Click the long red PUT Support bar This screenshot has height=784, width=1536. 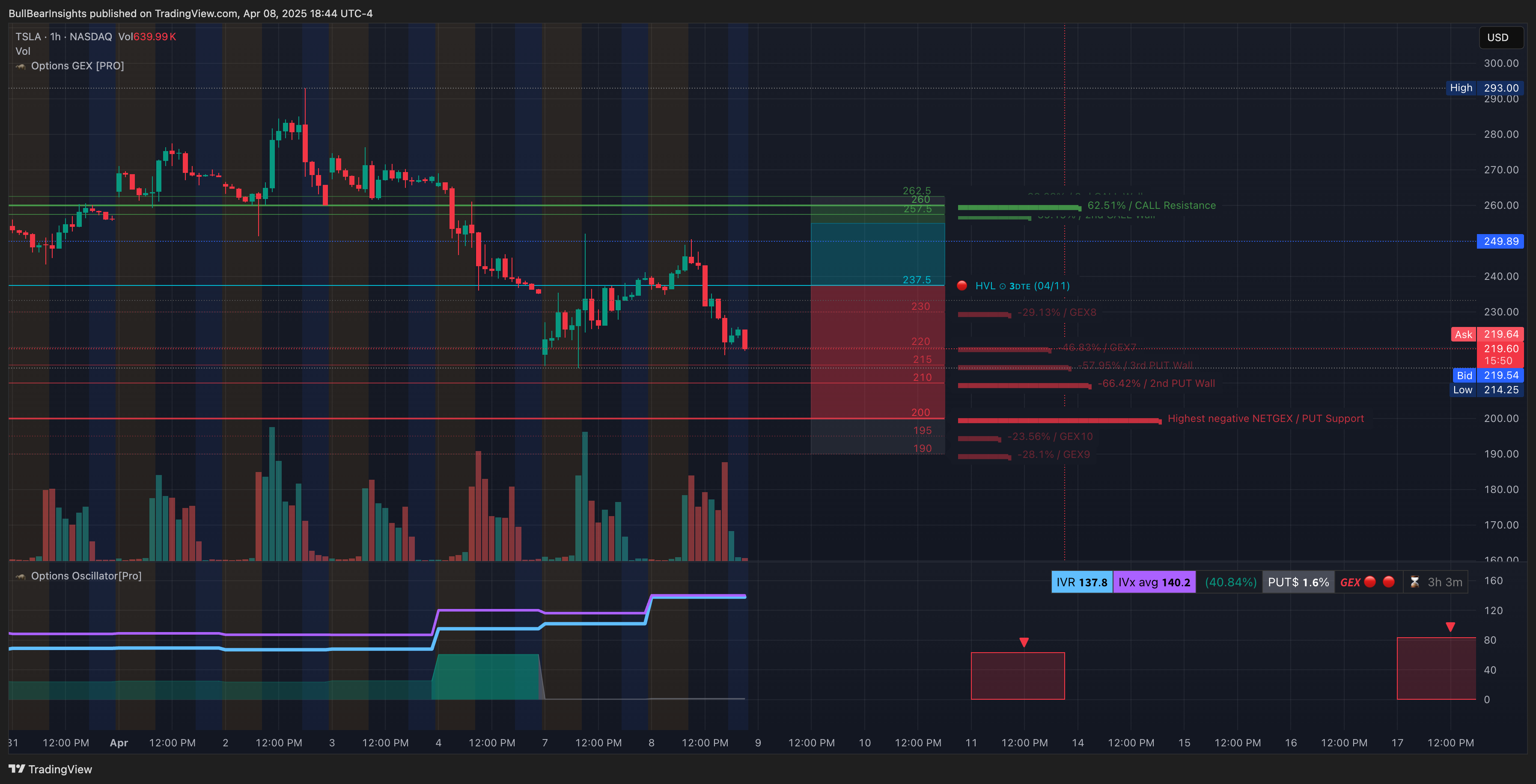[x=1060, y=421]
